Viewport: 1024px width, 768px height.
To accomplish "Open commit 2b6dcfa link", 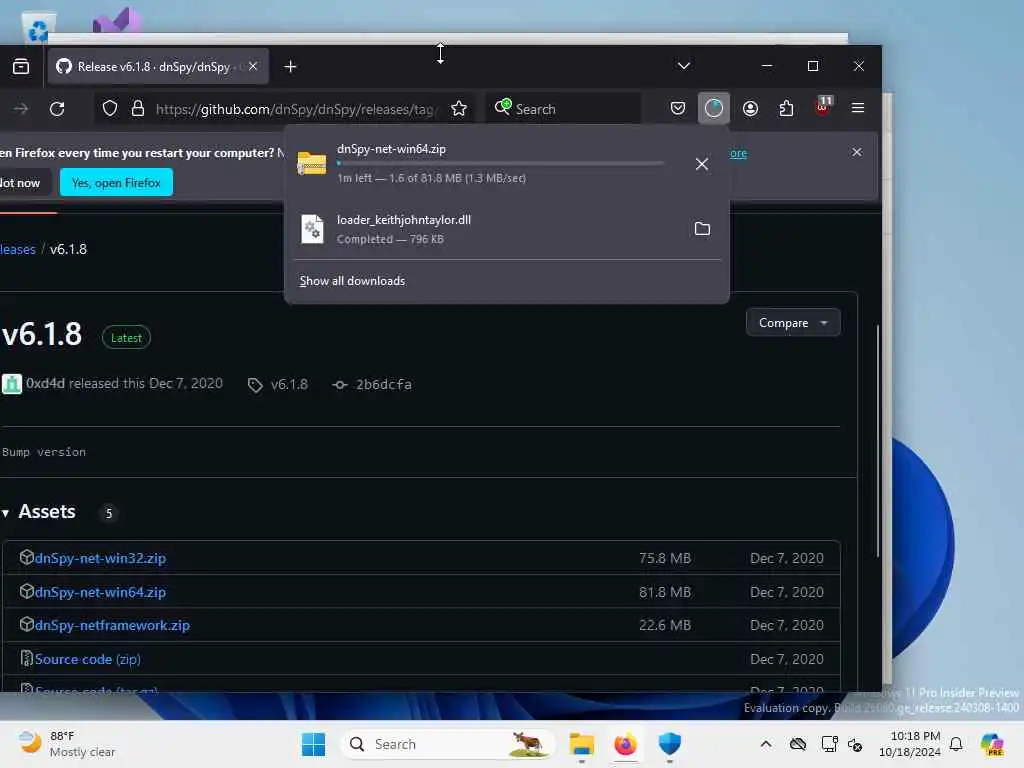I will coord(383,385).
